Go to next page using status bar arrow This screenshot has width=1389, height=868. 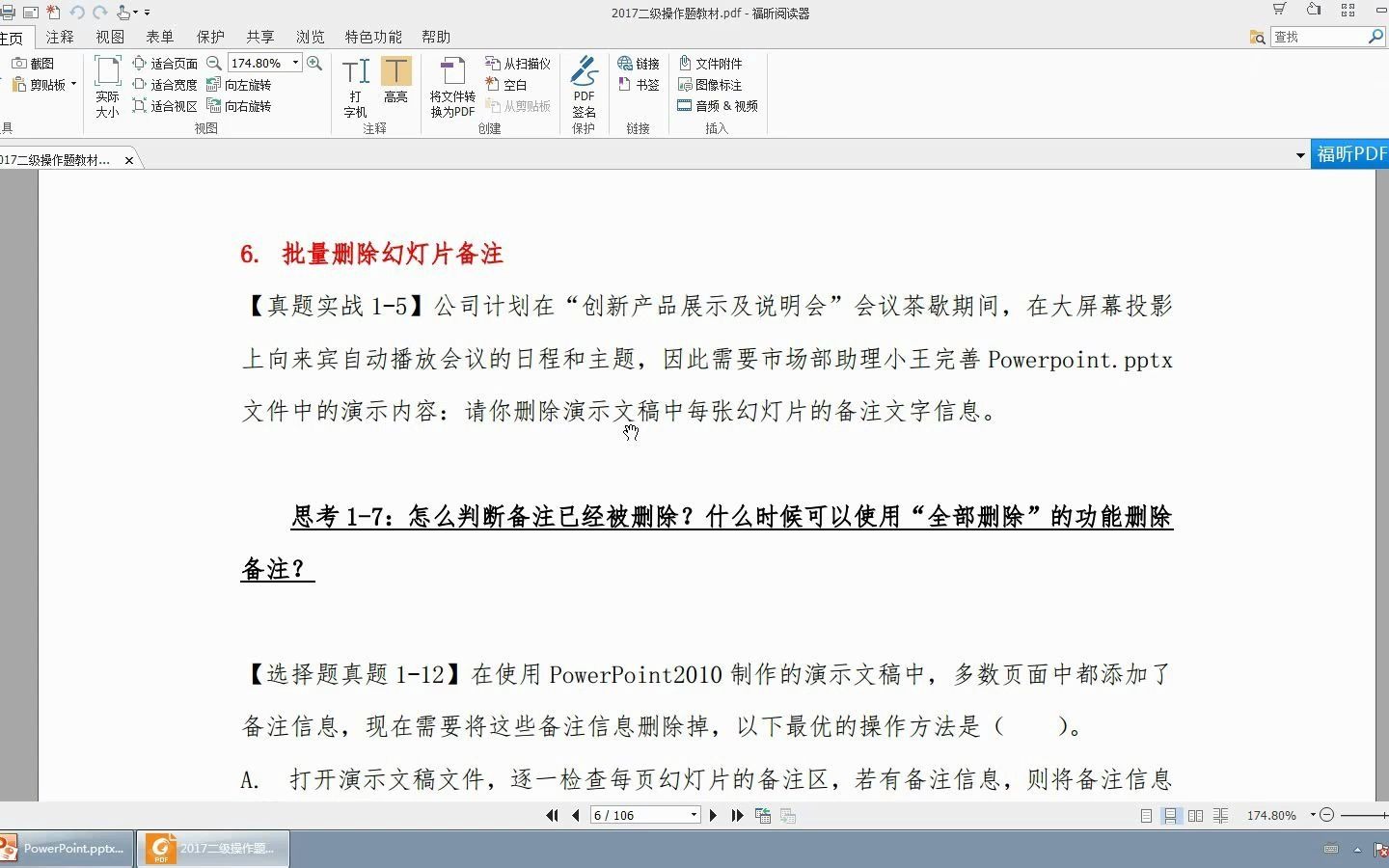(x=713, y=815)
